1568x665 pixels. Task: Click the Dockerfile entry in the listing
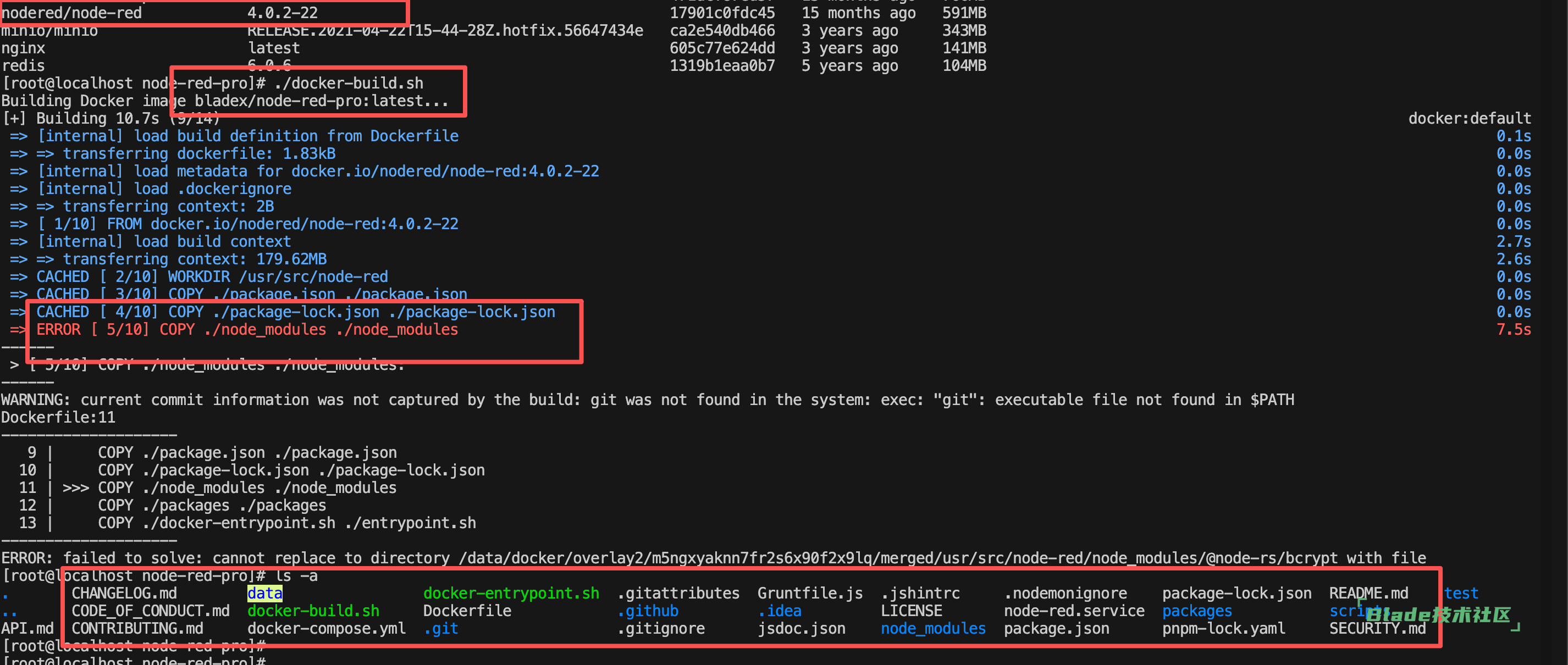coord(467,611)
